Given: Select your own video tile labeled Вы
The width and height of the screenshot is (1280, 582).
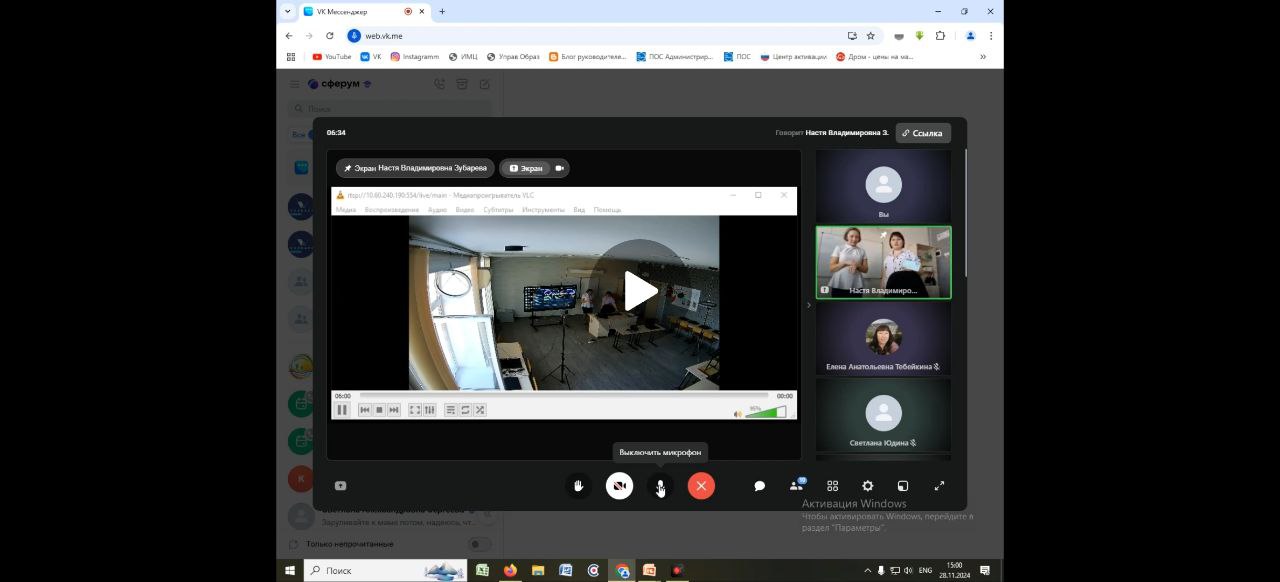Looking at the screenshot, I should [883, 186].
